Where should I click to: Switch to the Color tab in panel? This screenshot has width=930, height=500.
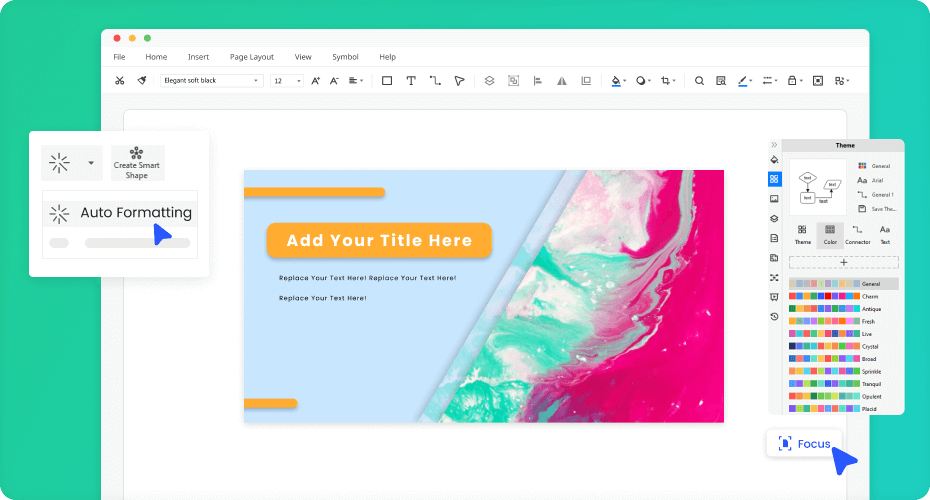click(x=830, y=235)
